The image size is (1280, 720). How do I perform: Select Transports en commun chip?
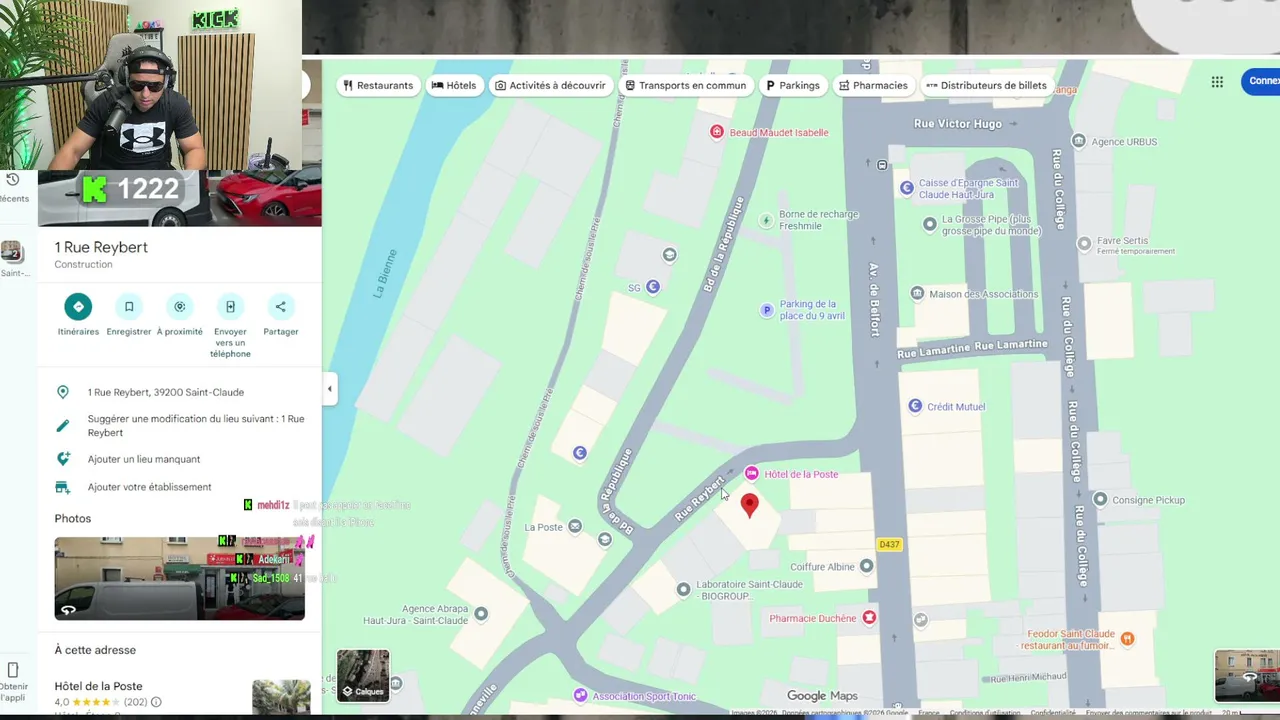point(686,85)
